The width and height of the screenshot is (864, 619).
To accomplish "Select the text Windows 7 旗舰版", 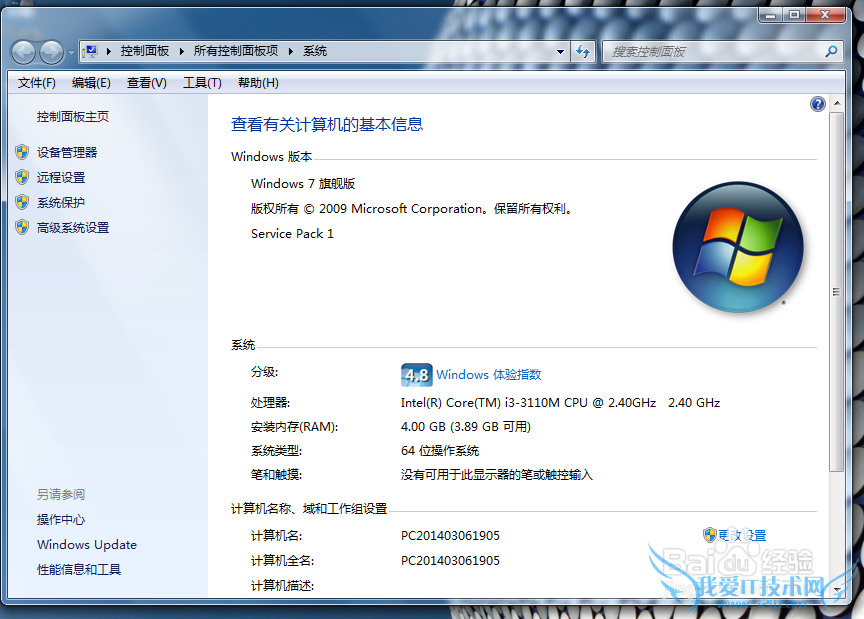I will (303, 184).
